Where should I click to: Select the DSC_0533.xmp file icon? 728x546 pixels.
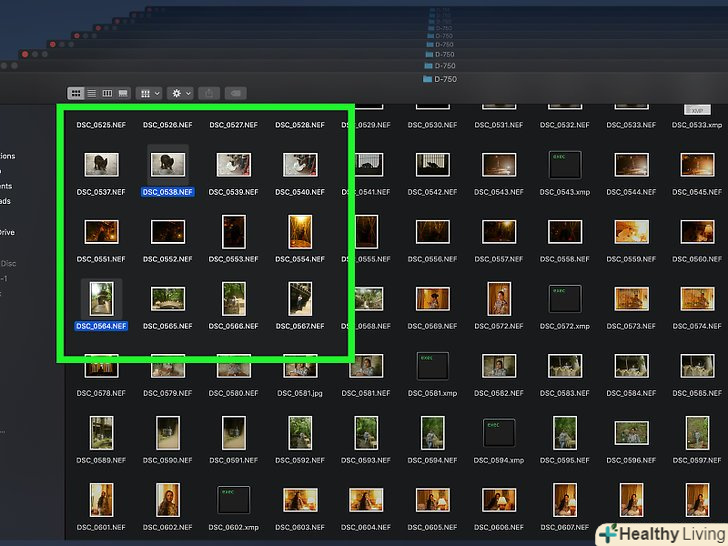click(x=697, y=109)
